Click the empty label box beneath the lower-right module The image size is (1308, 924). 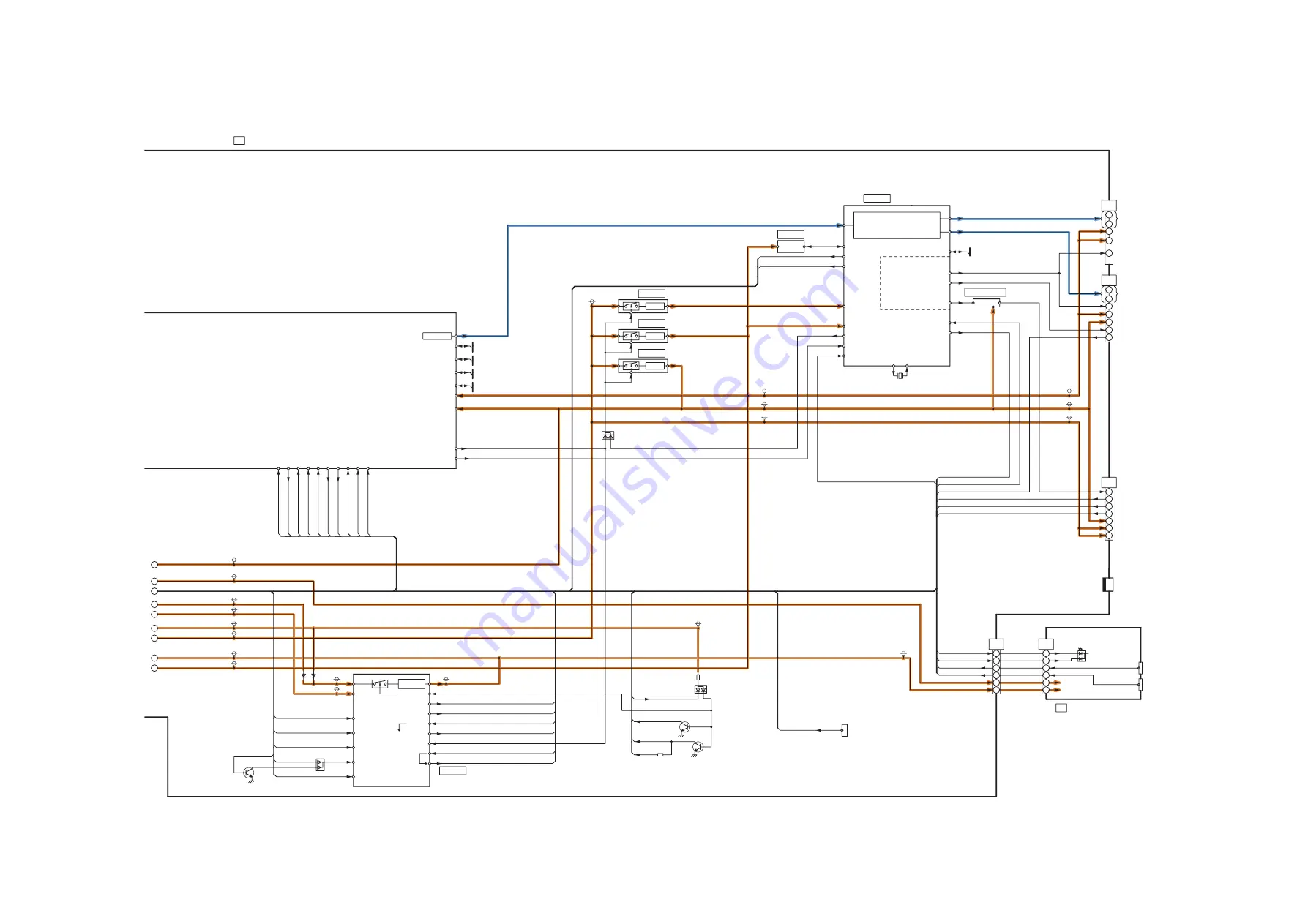pos(1061,707)
